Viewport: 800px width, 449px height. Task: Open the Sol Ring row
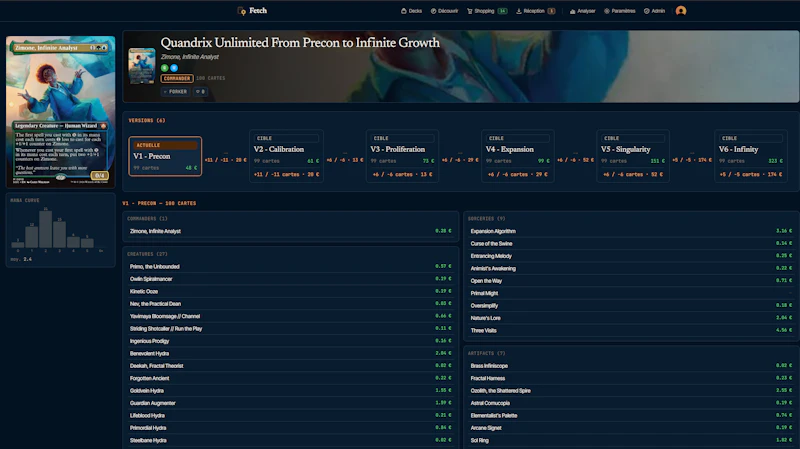[631, 440]
